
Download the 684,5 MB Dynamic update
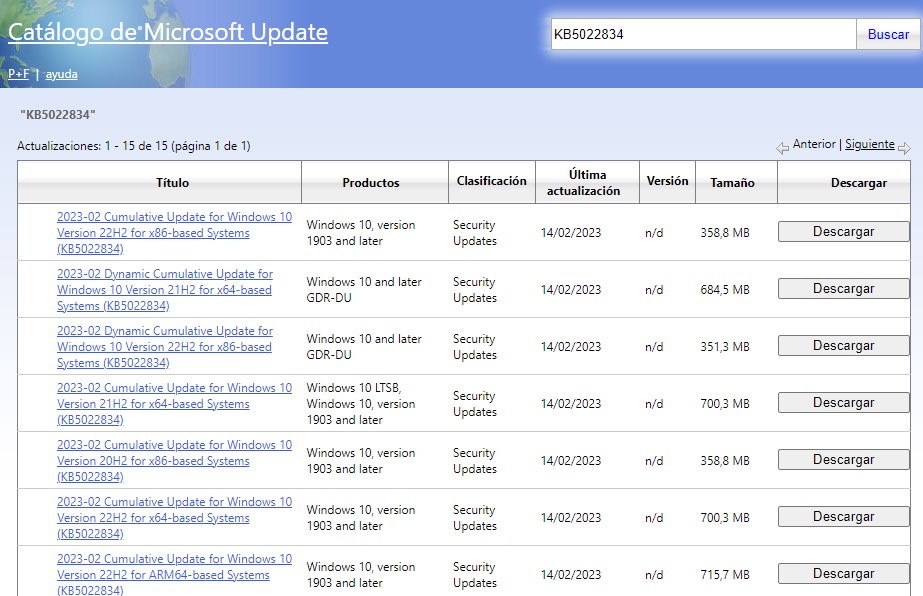pos(844,289)
